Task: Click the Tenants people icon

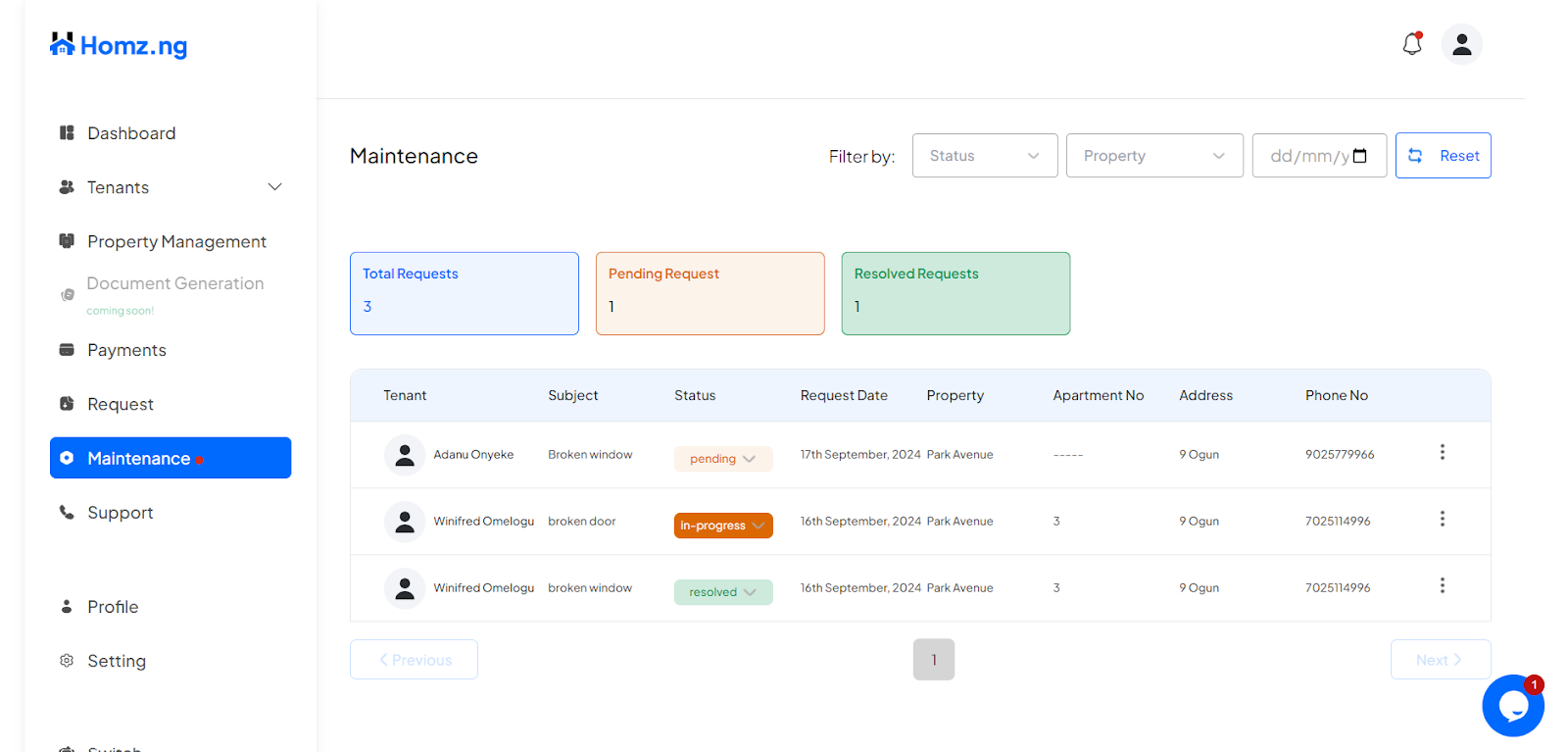Action: (67, 187)
